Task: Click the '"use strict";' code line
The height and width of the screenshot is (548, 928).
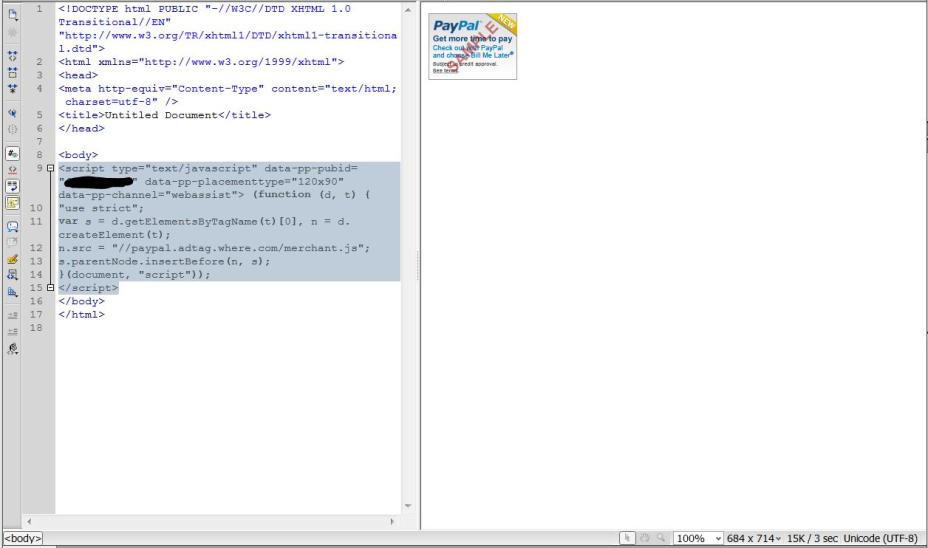Action: pyautogui.click(x=101, y=208)
